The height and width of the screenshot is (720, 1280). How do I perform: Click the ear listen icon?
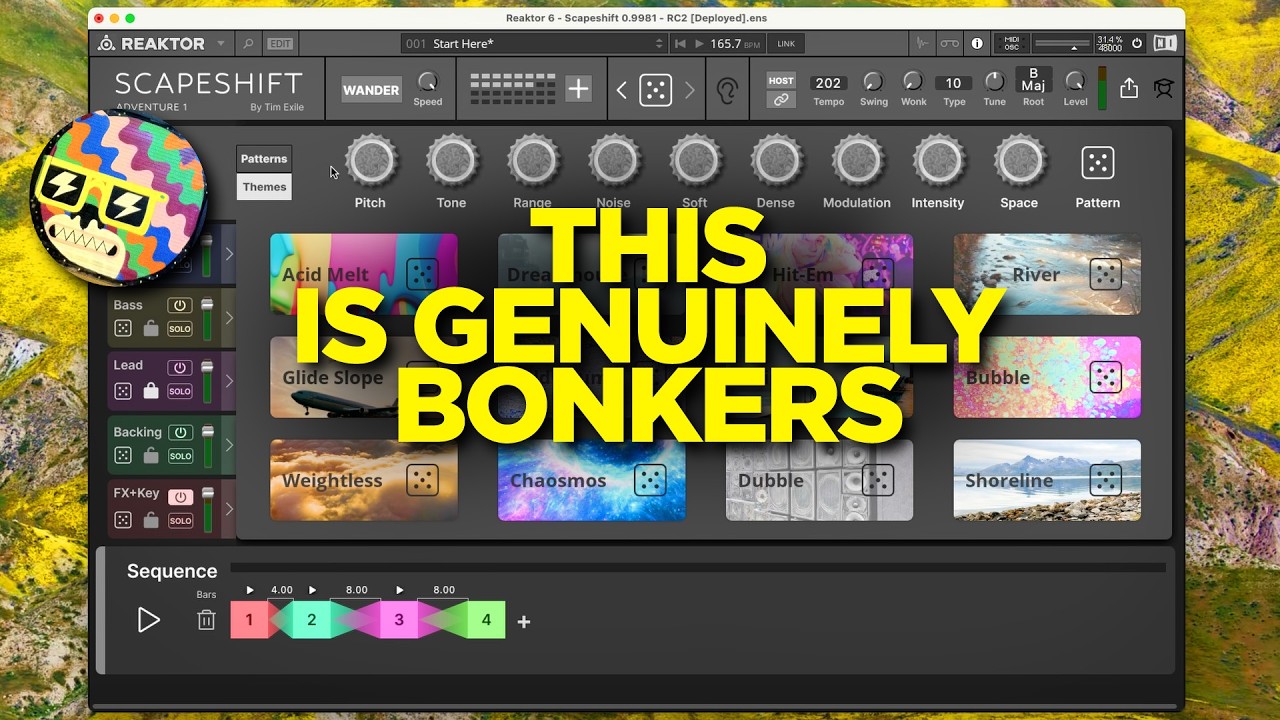click(x=727, y=91)
